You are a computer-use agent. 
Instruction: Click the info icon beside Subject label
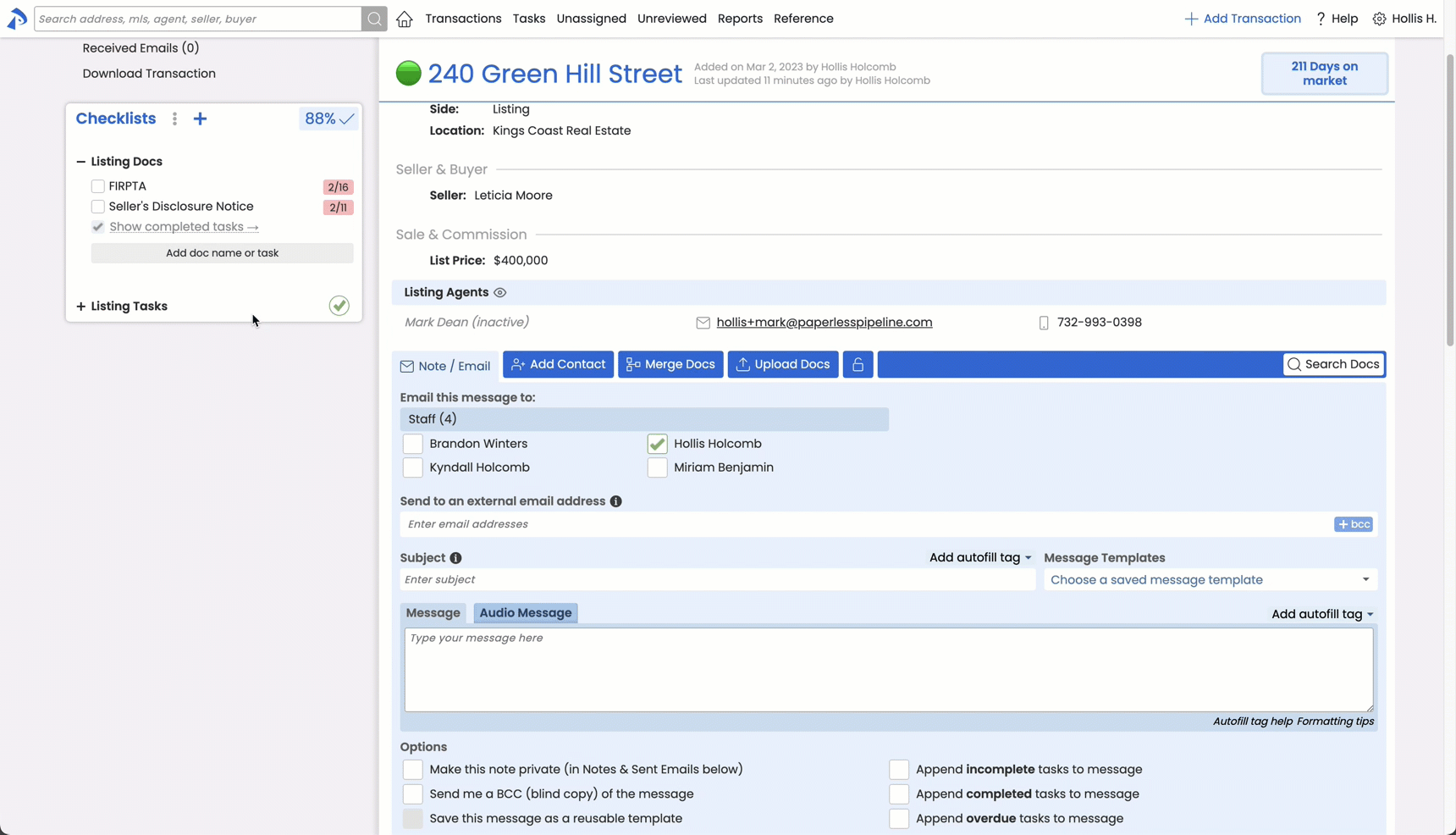pos(455,558)
